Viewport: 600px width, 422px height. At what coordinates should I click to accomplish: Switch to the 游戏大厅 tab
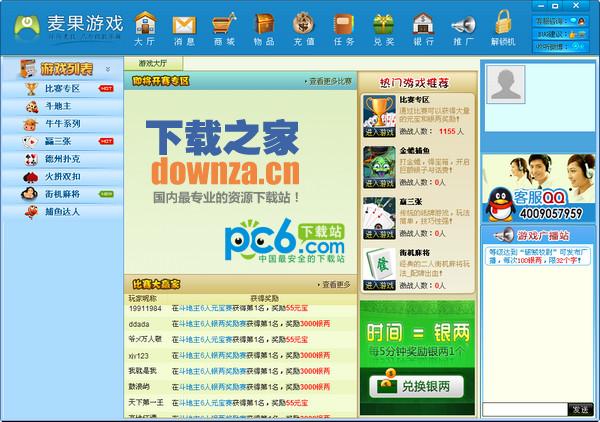point(152,62)
